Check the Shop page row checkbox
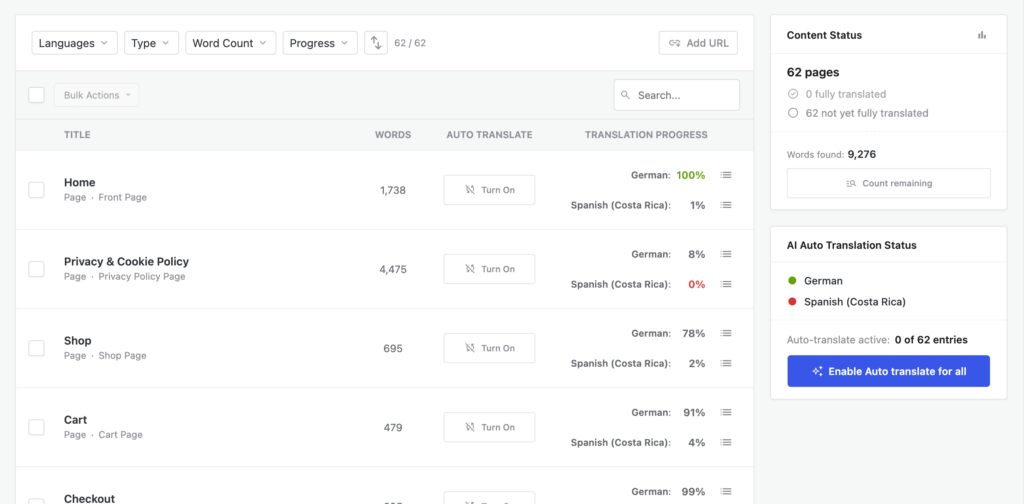The image size is (1024, 504). pos(37,348)
